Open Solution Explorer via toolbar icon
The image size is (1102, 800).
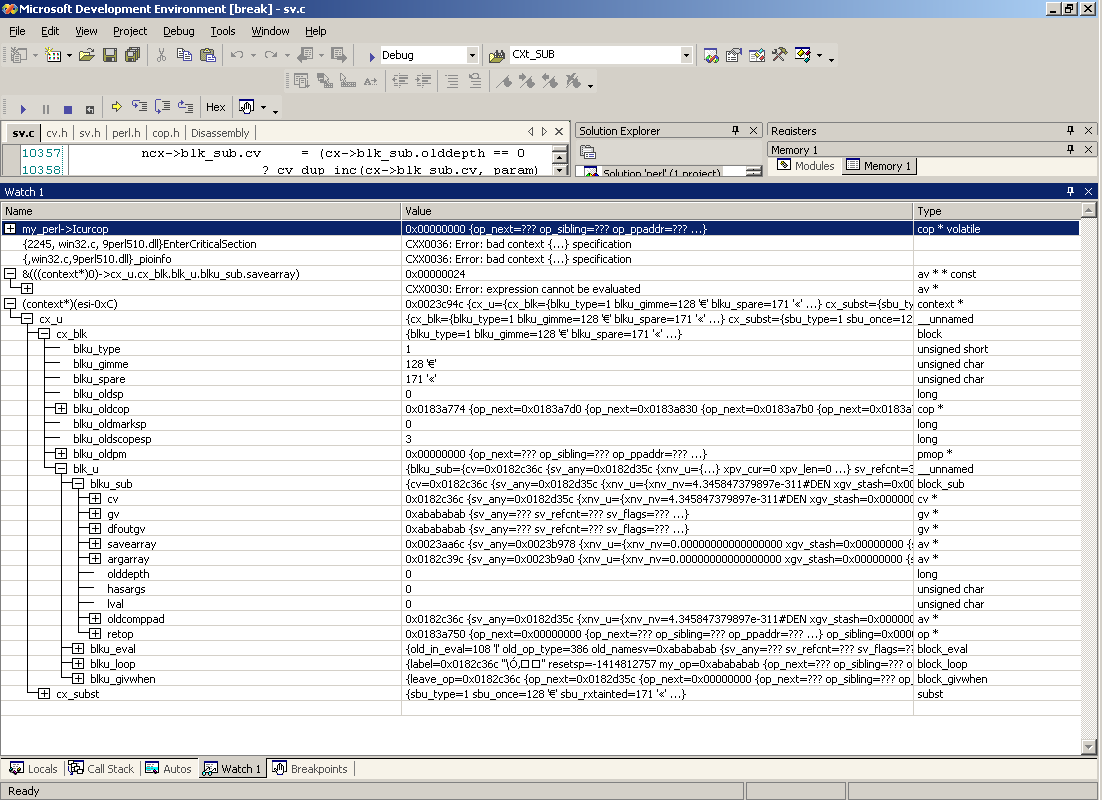[x=711, y=55]
